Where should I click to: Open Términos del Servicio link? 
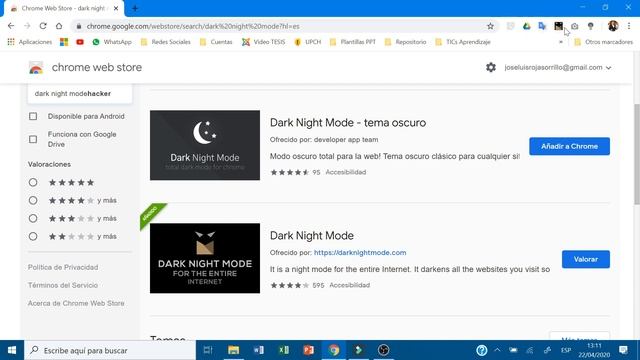pos(63,285)
